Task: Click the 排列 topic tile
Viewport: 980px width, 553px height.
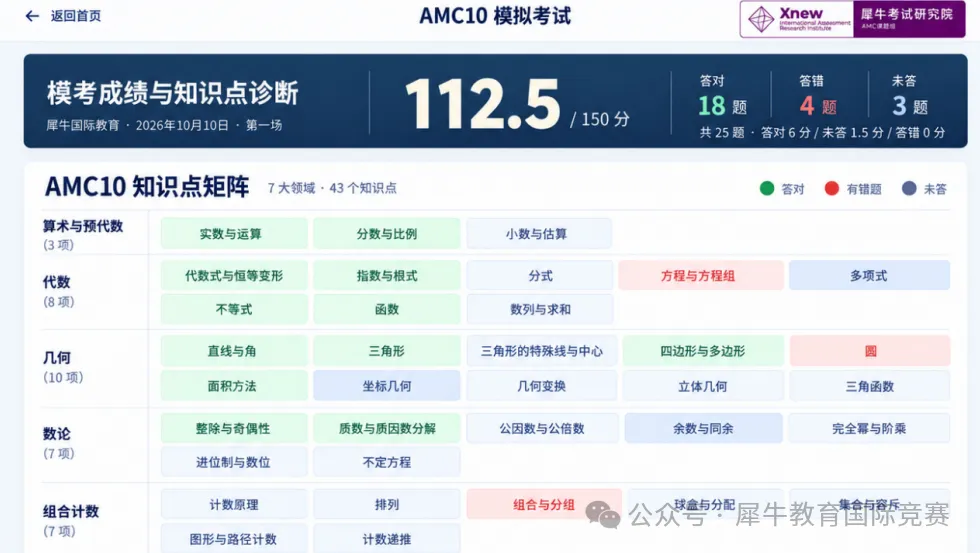Action: coord(386,504)
